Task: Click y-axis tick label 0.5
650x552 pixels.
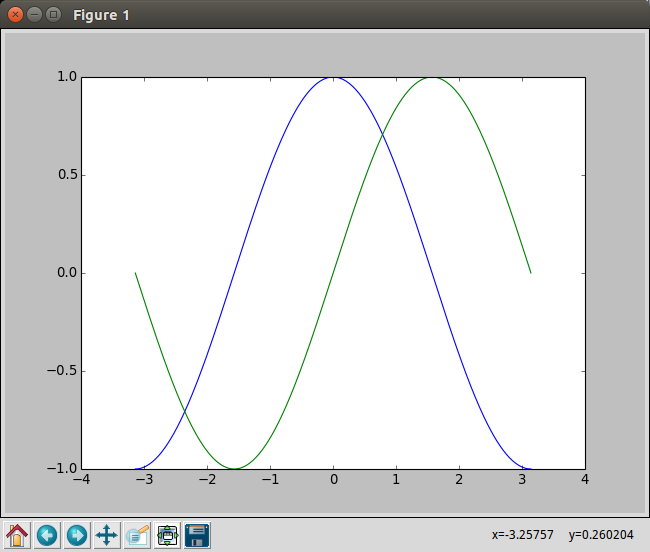Action: tap(68, 174)
